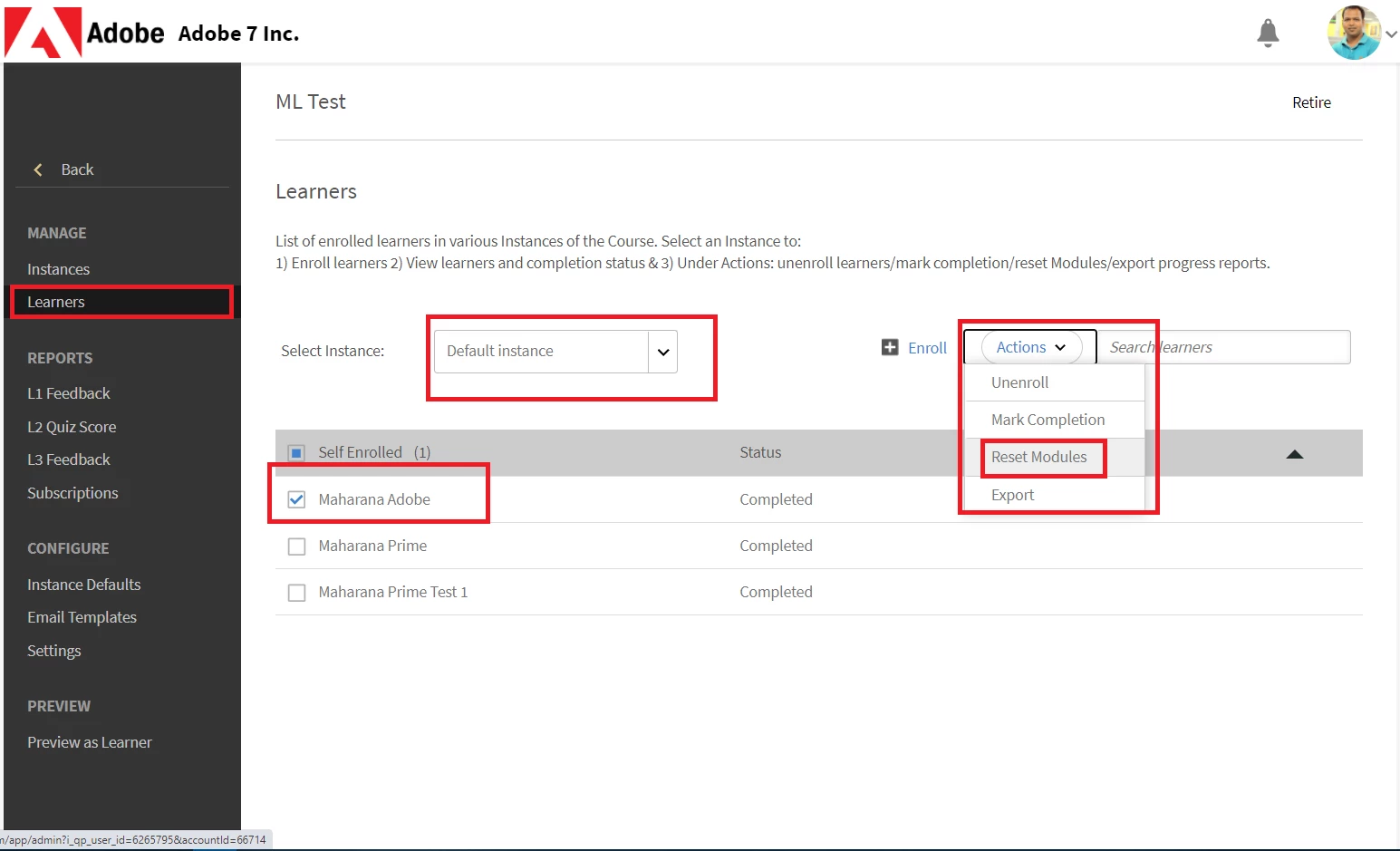Open the user profile avatar
1400x851 pixels.
click(x=1354, y=33)
